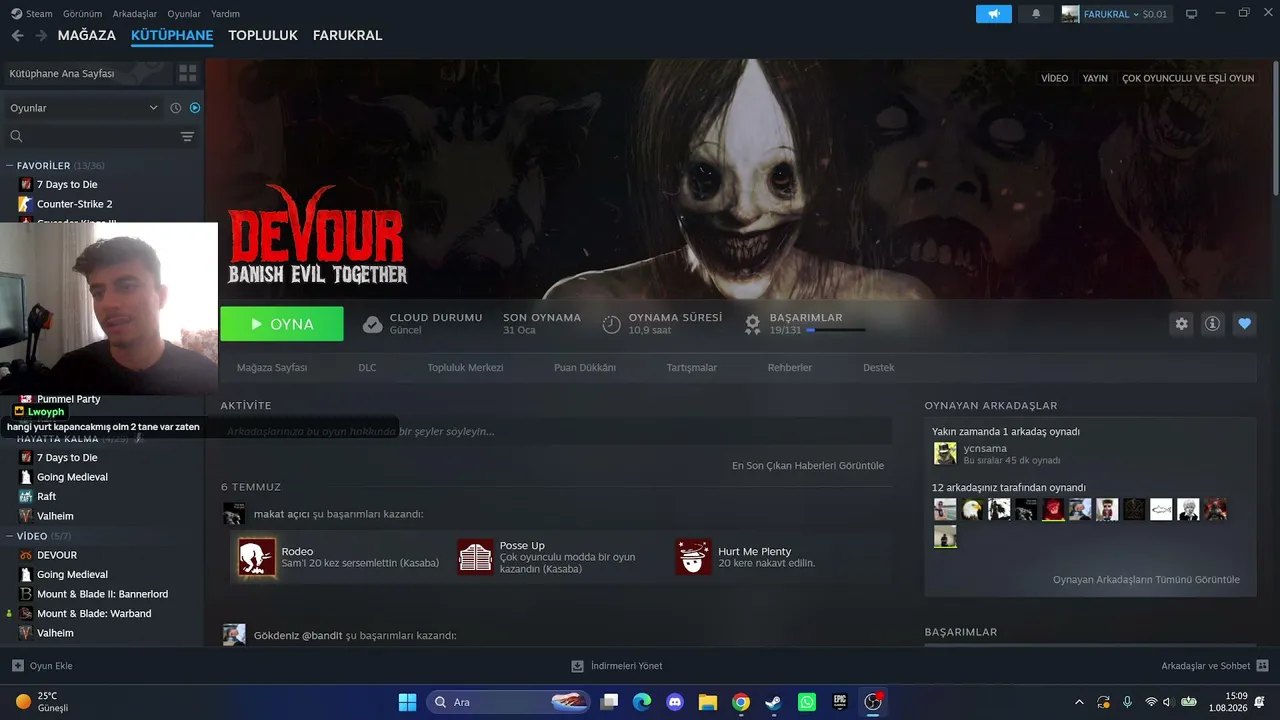Show hidden system tray icons chevron
This screenshot has height=720, width=1280.
coord(1078,702)
